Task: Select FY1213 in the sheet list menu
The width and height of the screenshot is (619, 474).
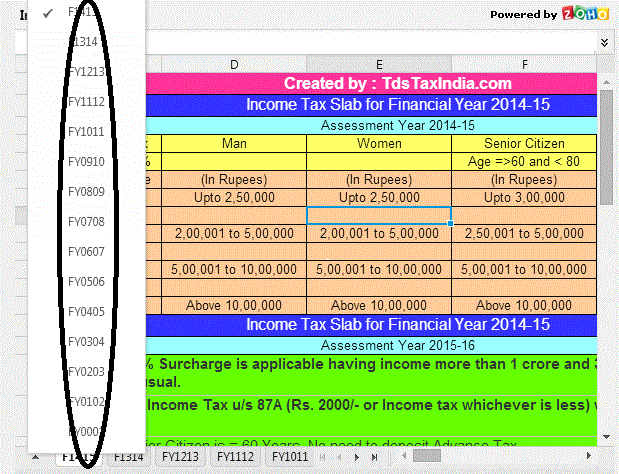Action: (x=86, y=72)
